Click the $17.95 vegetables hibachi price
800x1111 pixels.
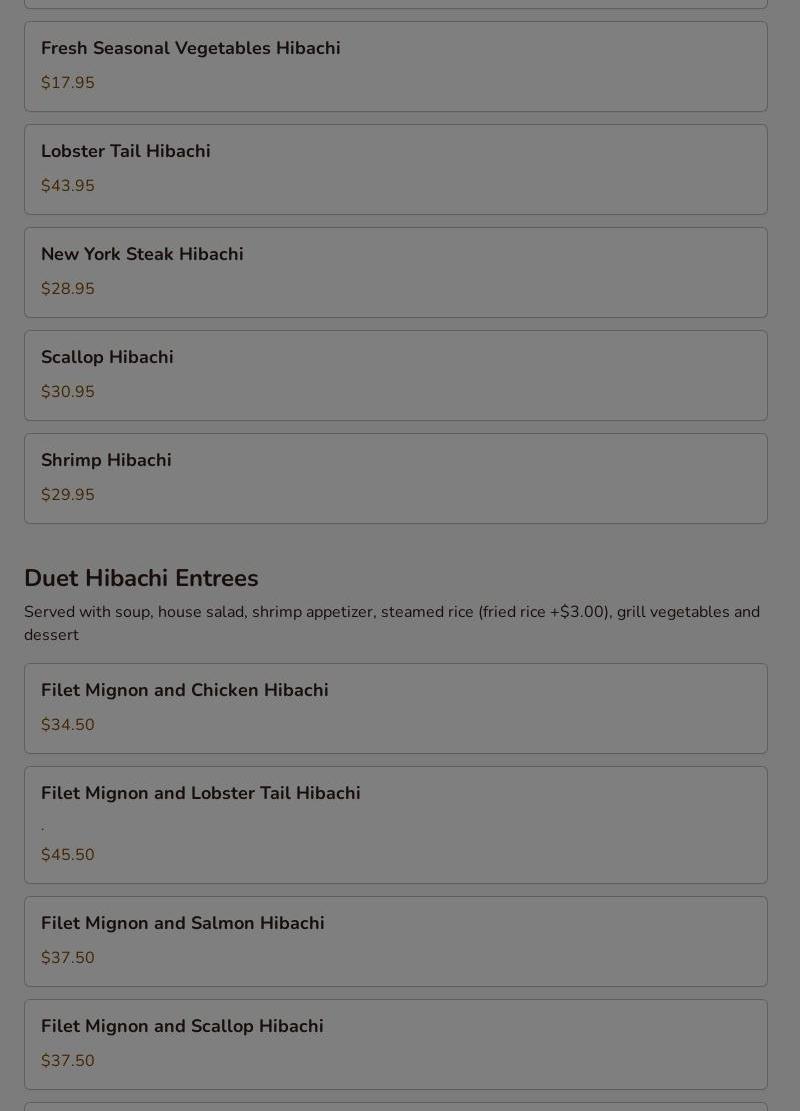point(68,83)
